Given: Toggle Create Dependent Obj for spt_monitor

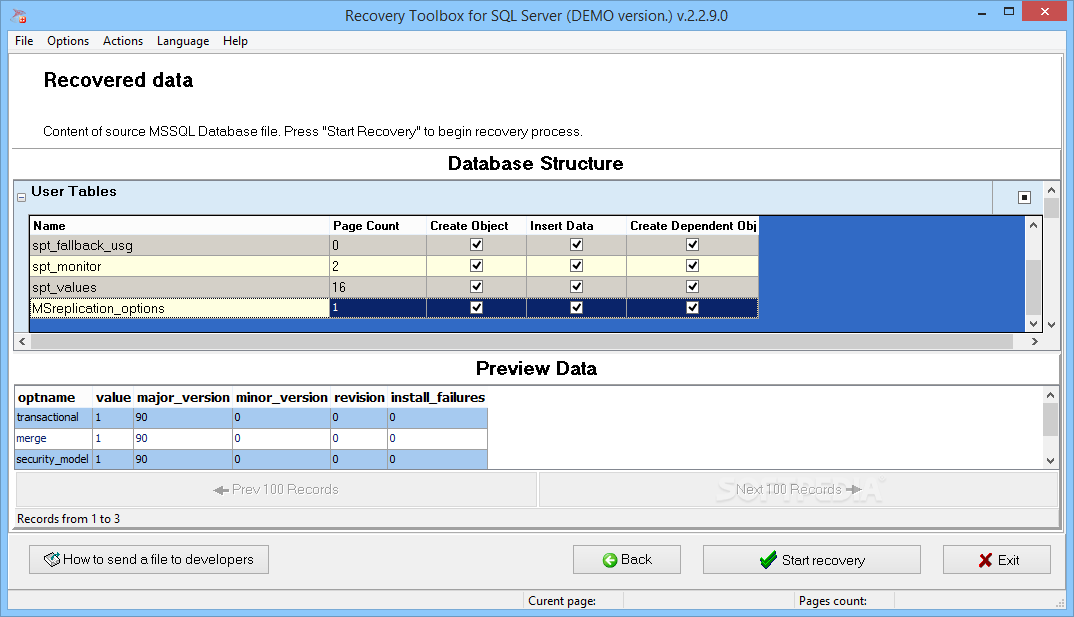Looking at the screenshot, I should pyautogui.click(x=692, y=266).
